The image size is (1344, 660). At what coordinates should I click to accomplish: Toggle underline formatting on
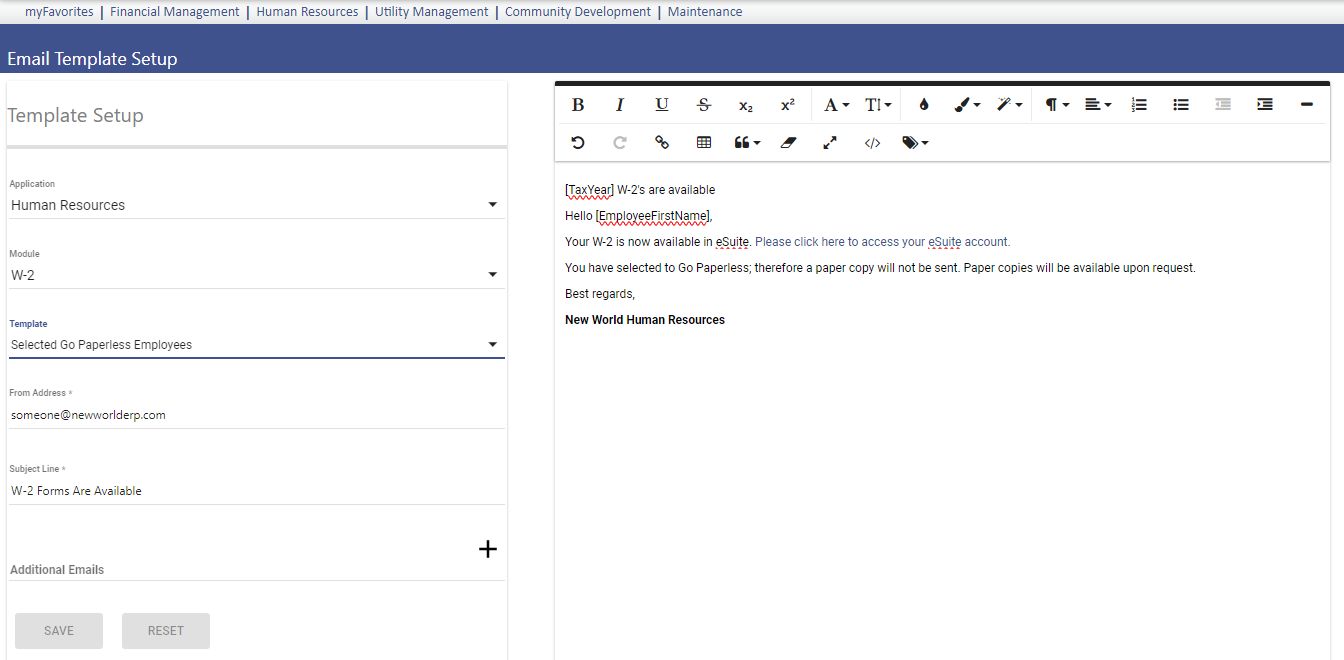(661, 104)
